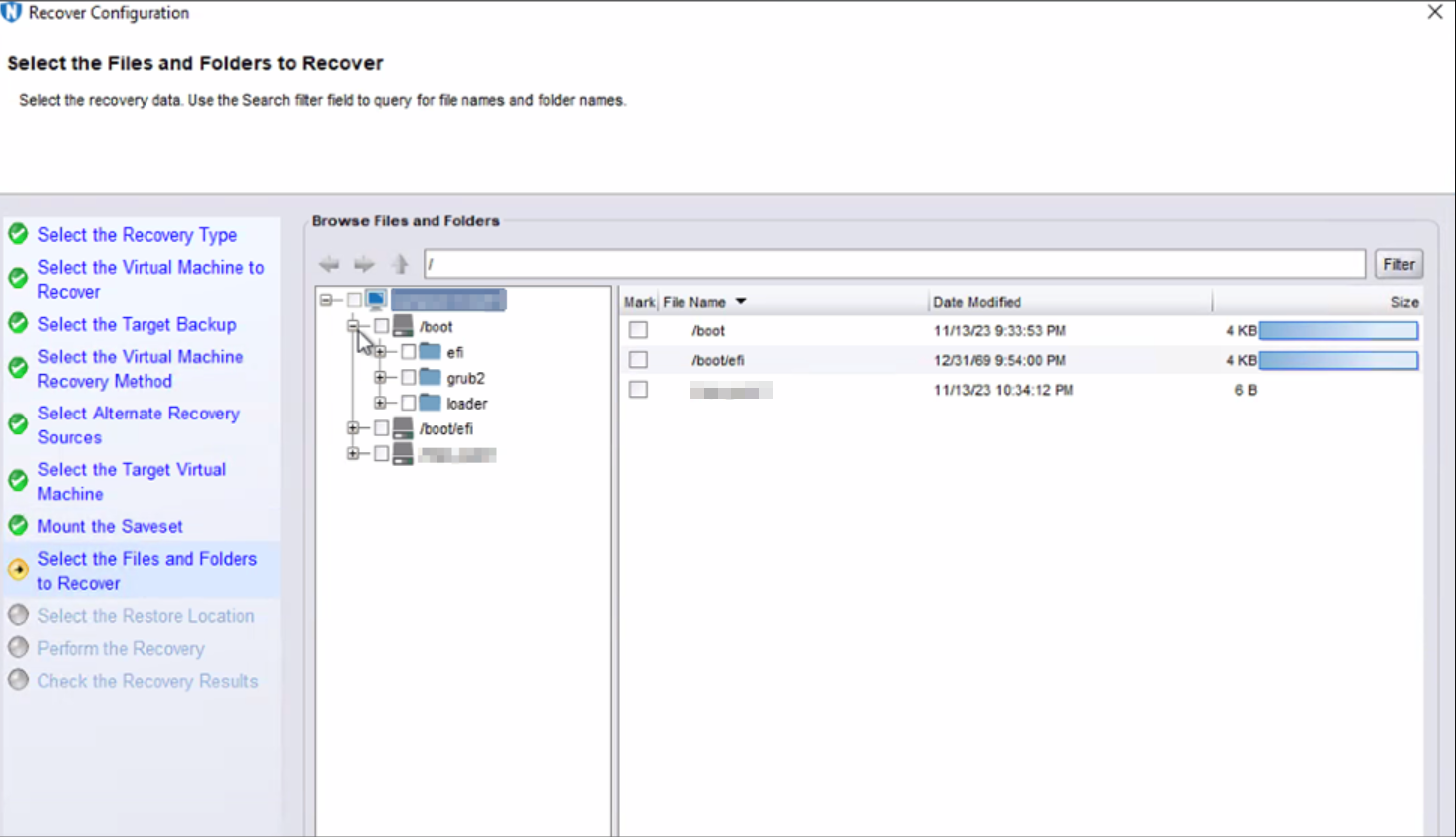1456x837 pixels.
Task: Click the forward navigation arrow
Action: (364, 264)
